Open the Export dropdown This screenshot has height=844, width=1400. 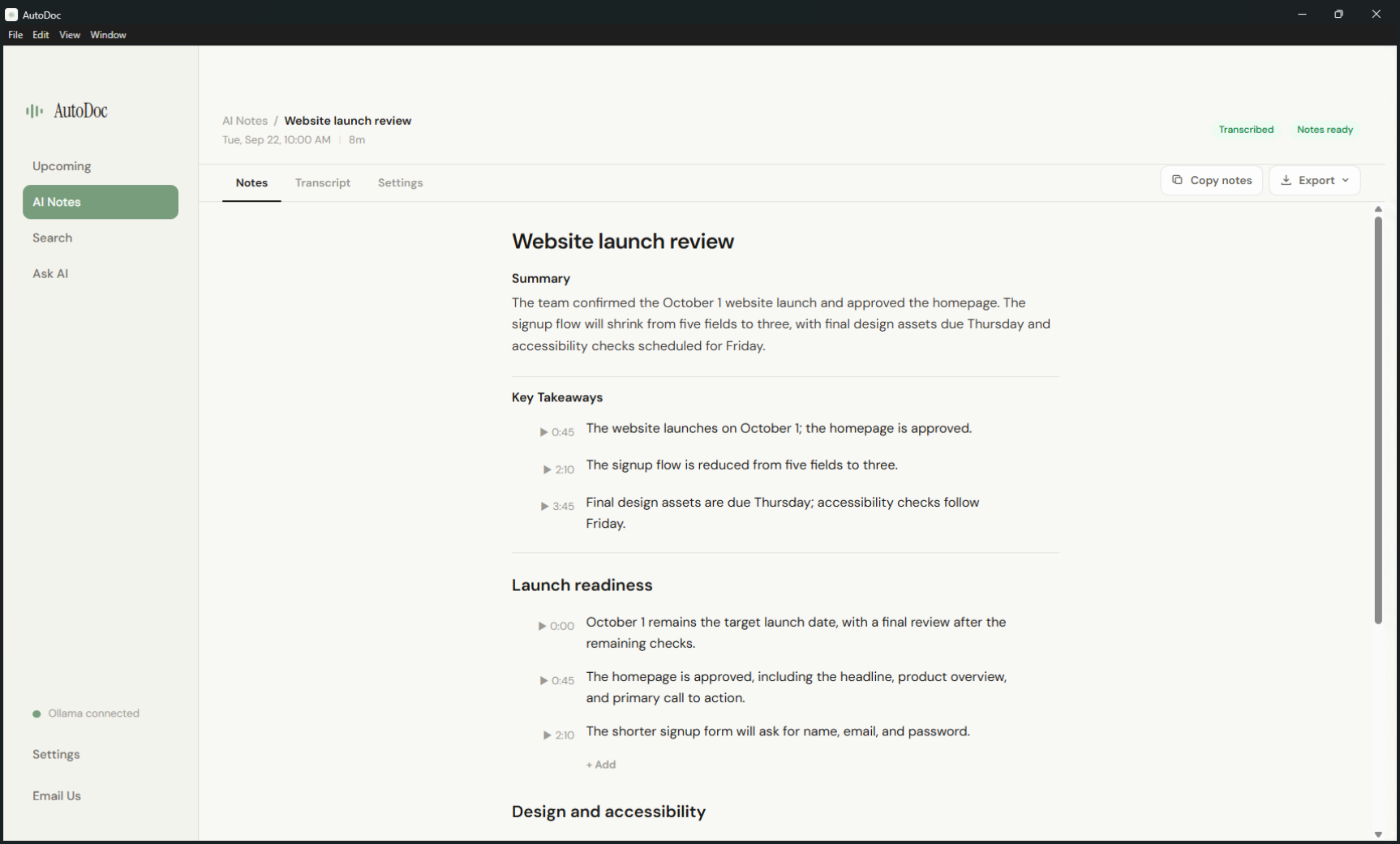tap(1315, 180)
